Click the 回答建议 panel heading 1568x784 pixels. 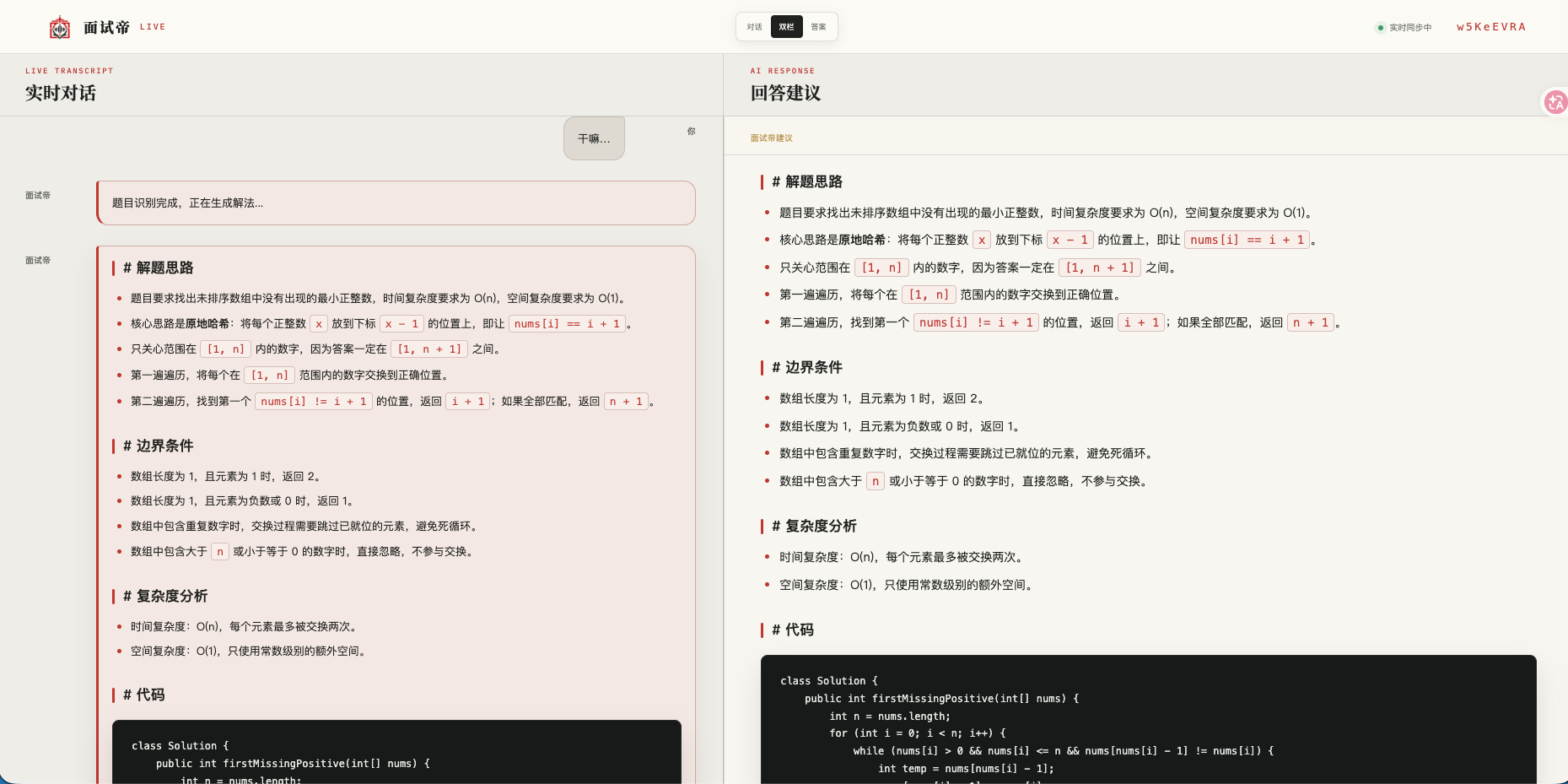[786, 93]
